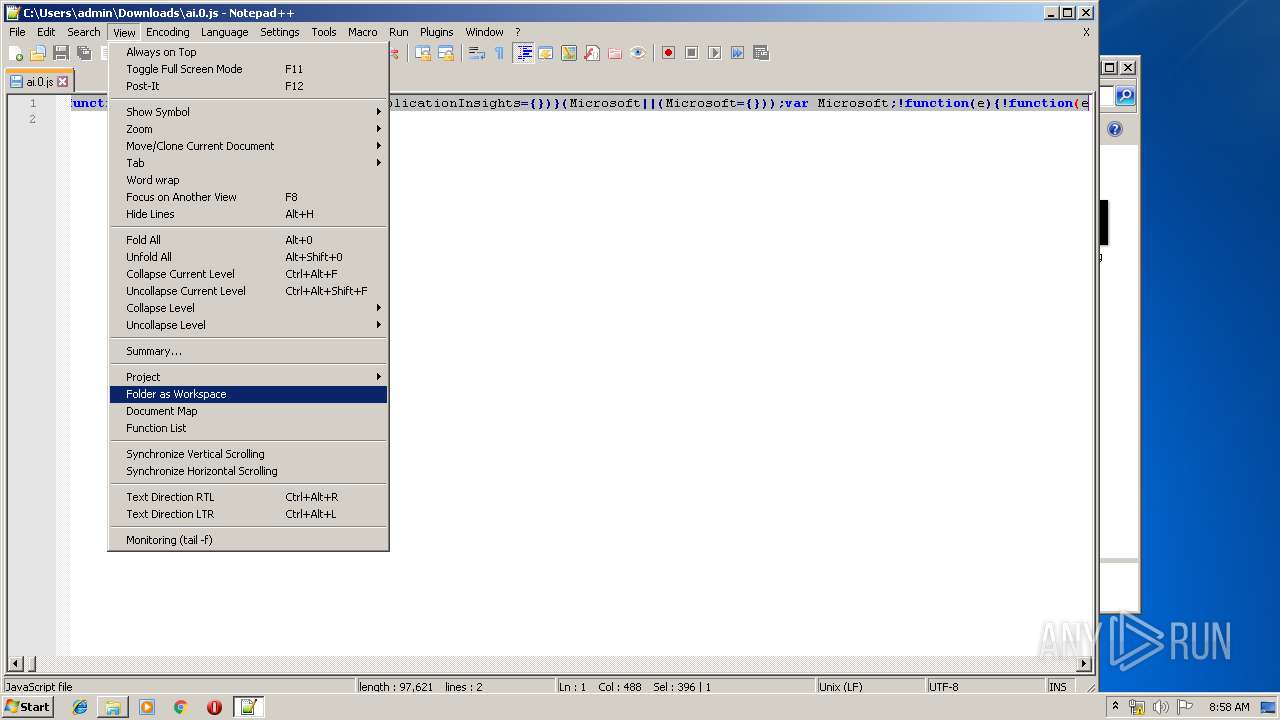Choose Unfold All from View menu
This screenshot has height=720, width=1280.
click(248, 257)
